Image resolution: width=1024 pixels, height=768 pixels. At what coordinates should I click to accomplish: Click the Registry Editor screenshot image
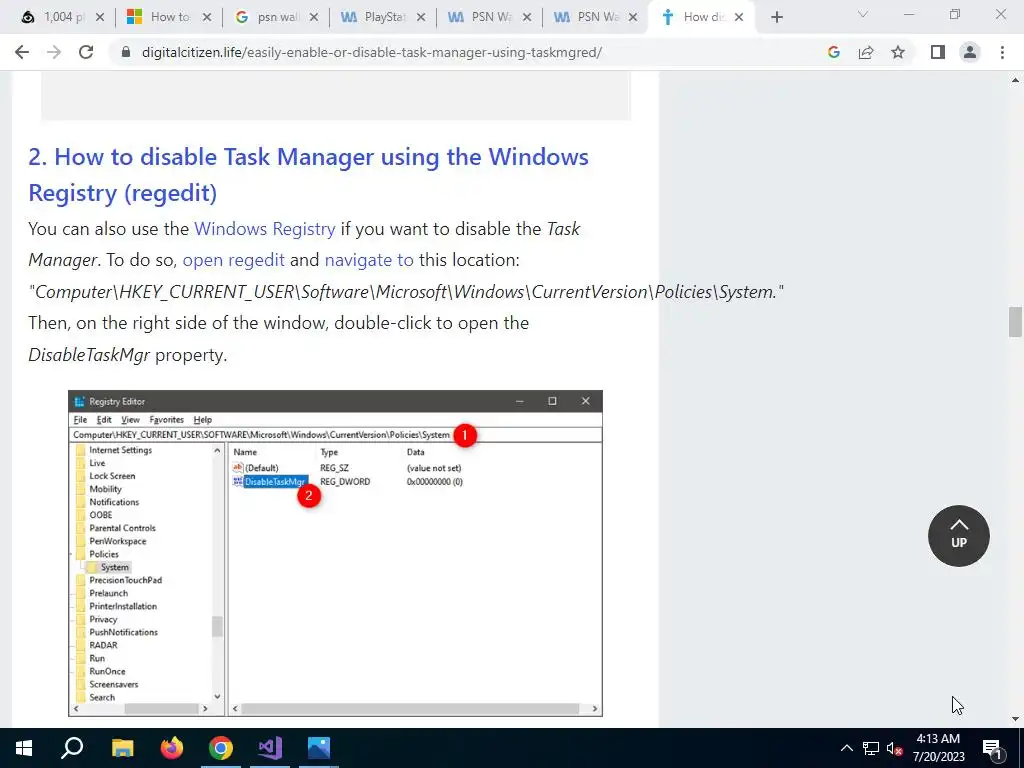[x=335, y=553]
